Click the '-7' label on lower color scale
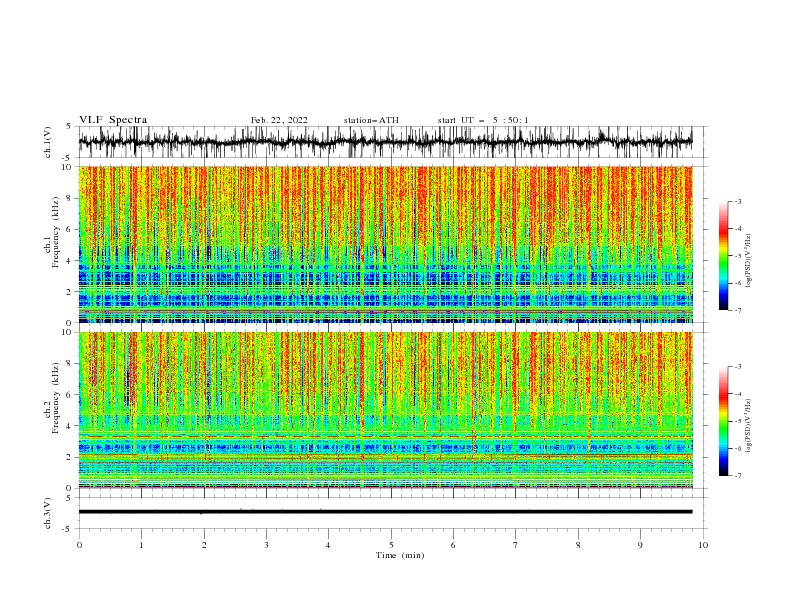Viewport: 792px width, 612px height. click(738, 475)
